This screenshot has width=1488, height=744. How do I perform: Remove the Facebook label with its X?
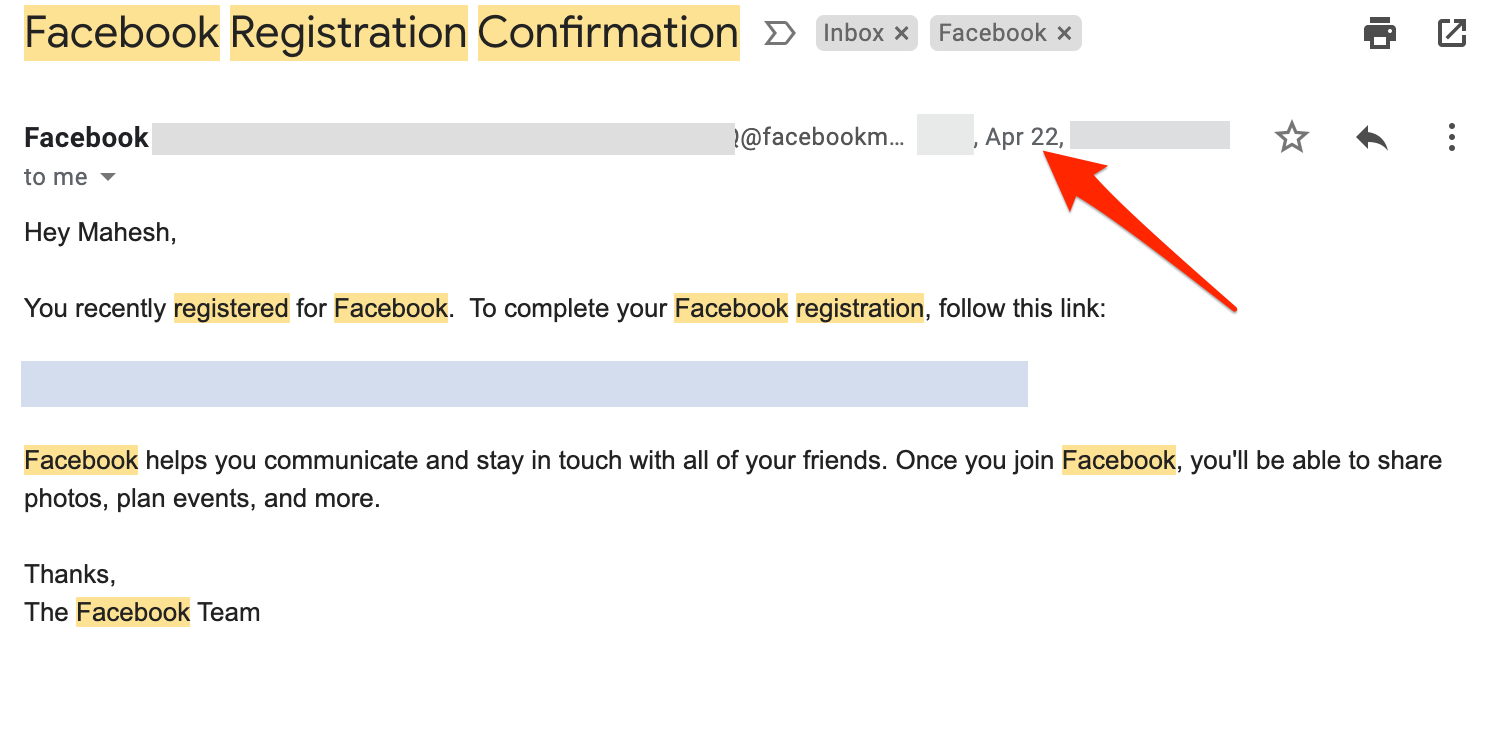pyautogui.click(x=1064, y=34)
